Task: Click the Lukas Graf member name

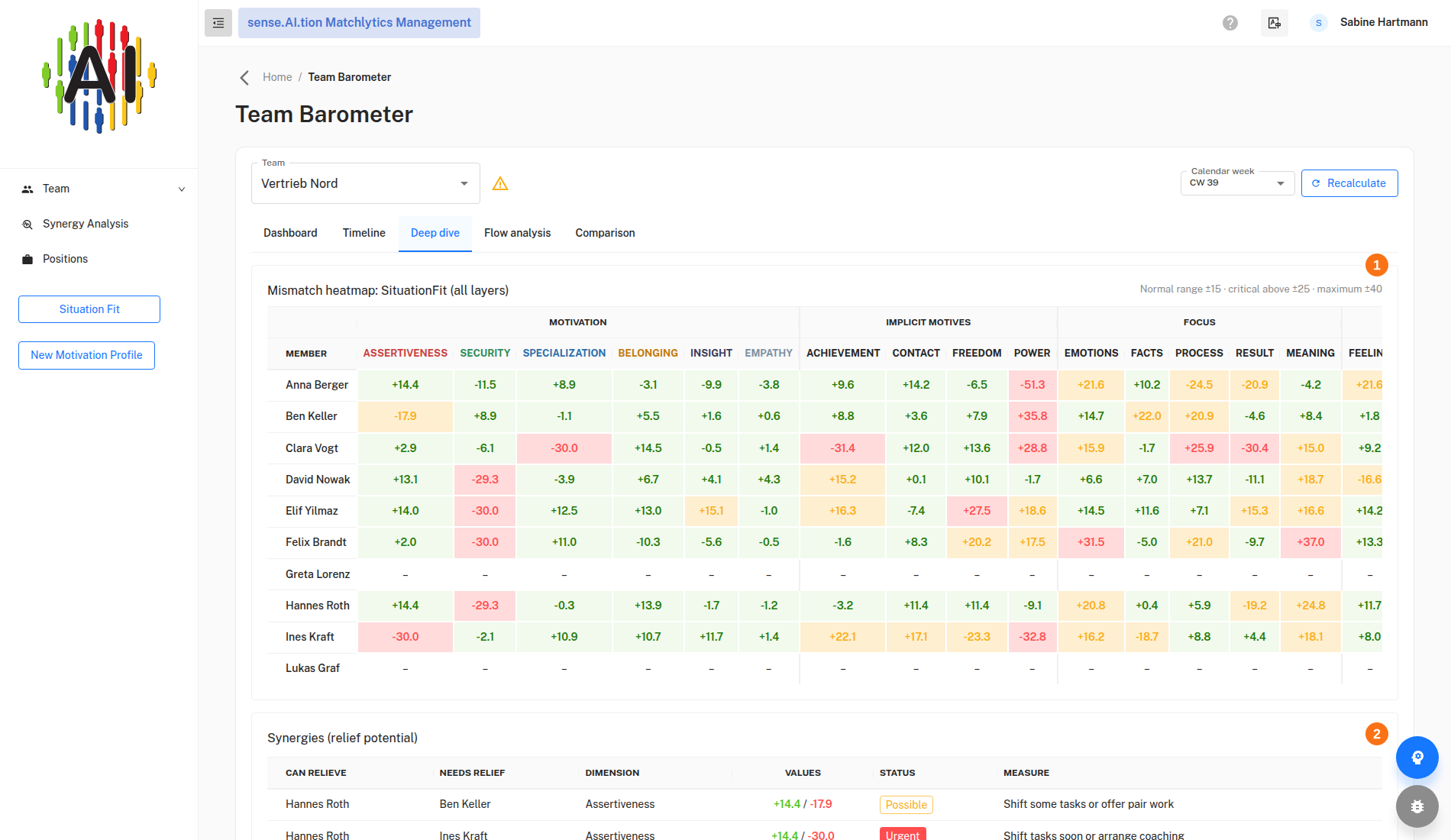Action: (313, 668)
